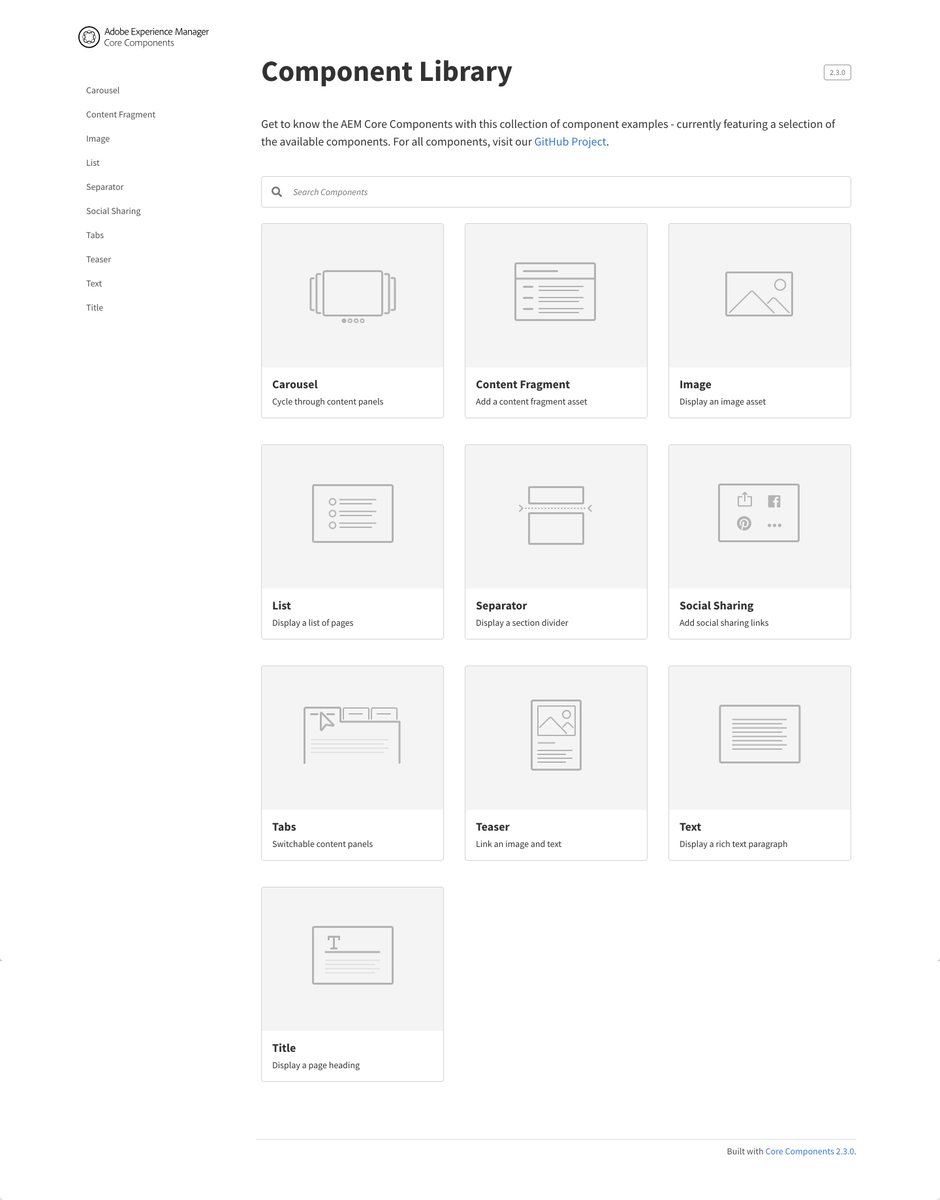The height and width of the screenshot is (1200, 940).
Task: Click the Teaser component thumbnail
Action: [x=555, y=735]
